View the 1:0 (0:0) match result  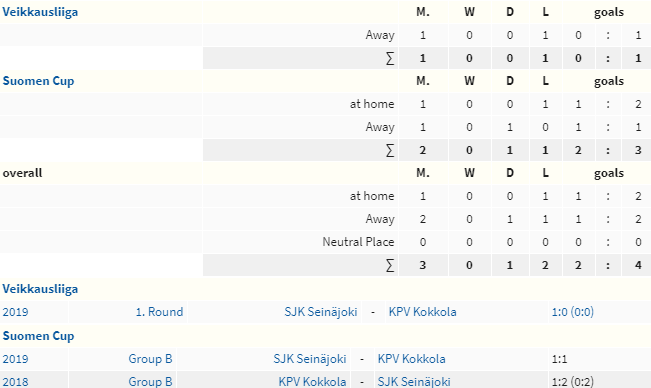(573, 312)
